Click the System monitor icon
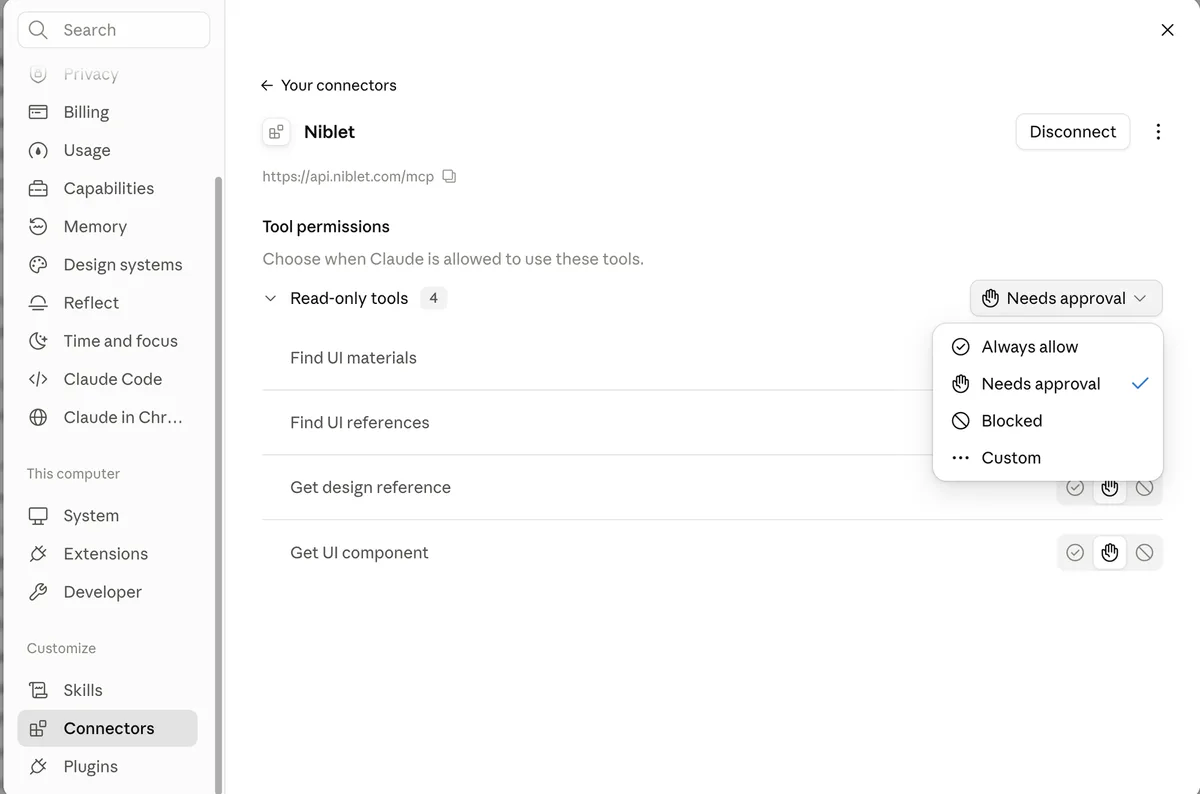This screenshot has height=794, width=1200. (38, 516)
